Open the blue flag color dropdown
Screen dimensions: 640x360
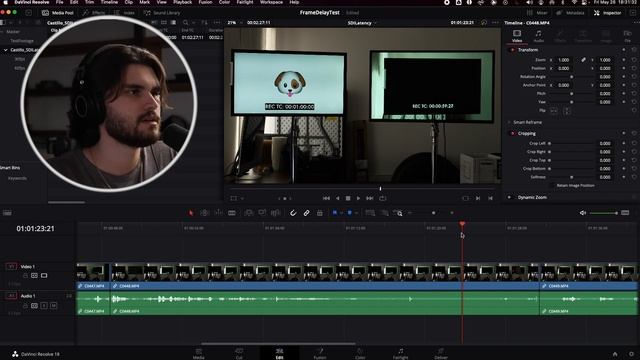(342, 213)
